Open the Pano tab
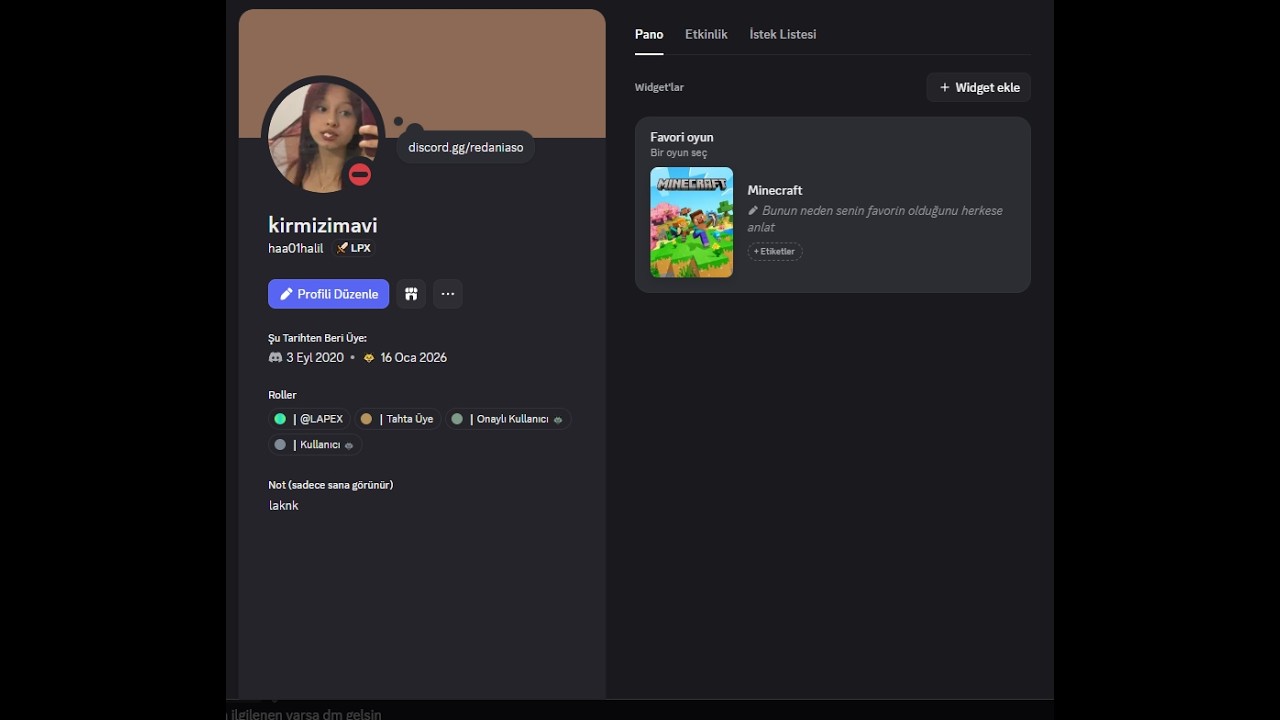The width and height of the screenshot is (1280, 720). click(x=649, y=34)
